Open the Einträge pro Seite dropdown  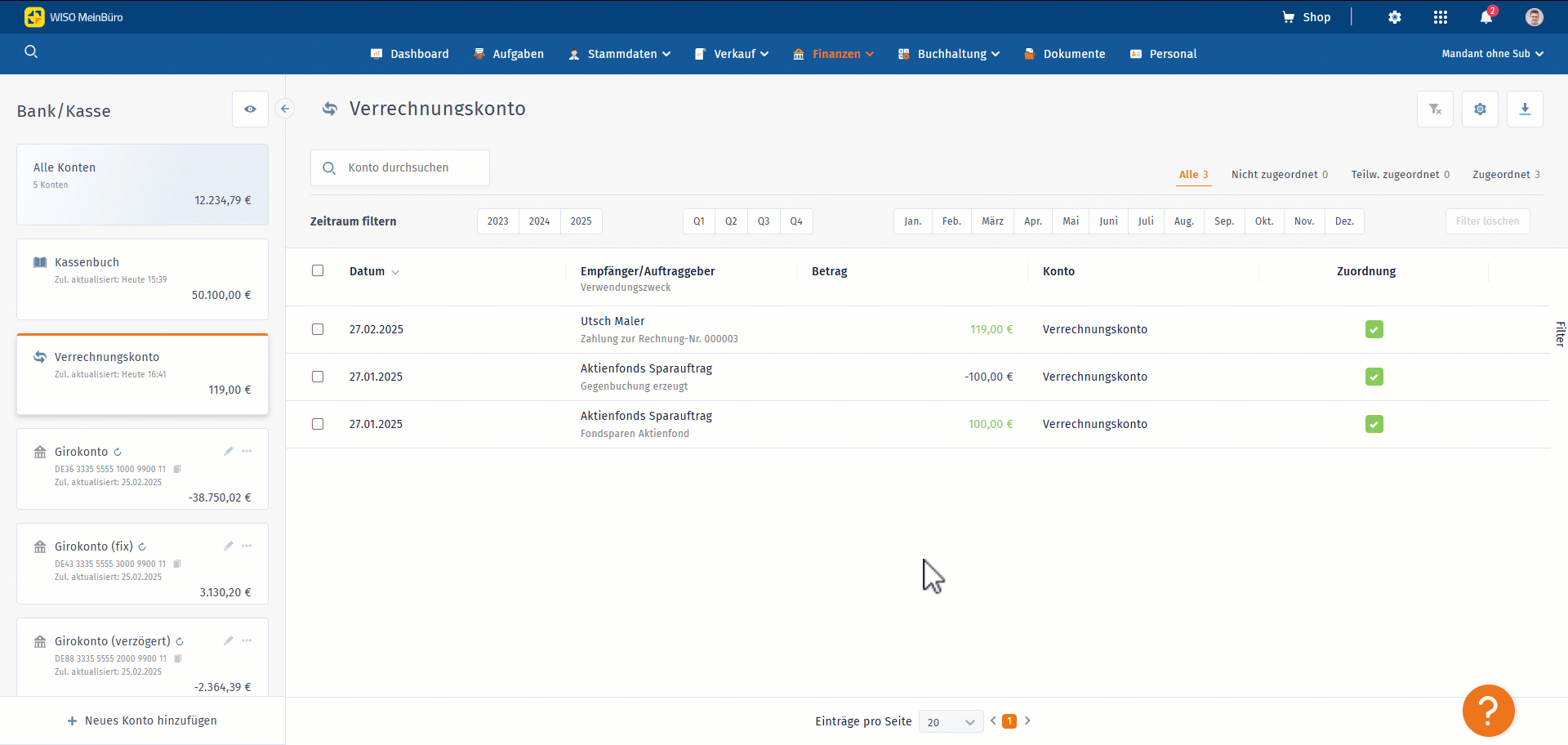click(951, 721)
